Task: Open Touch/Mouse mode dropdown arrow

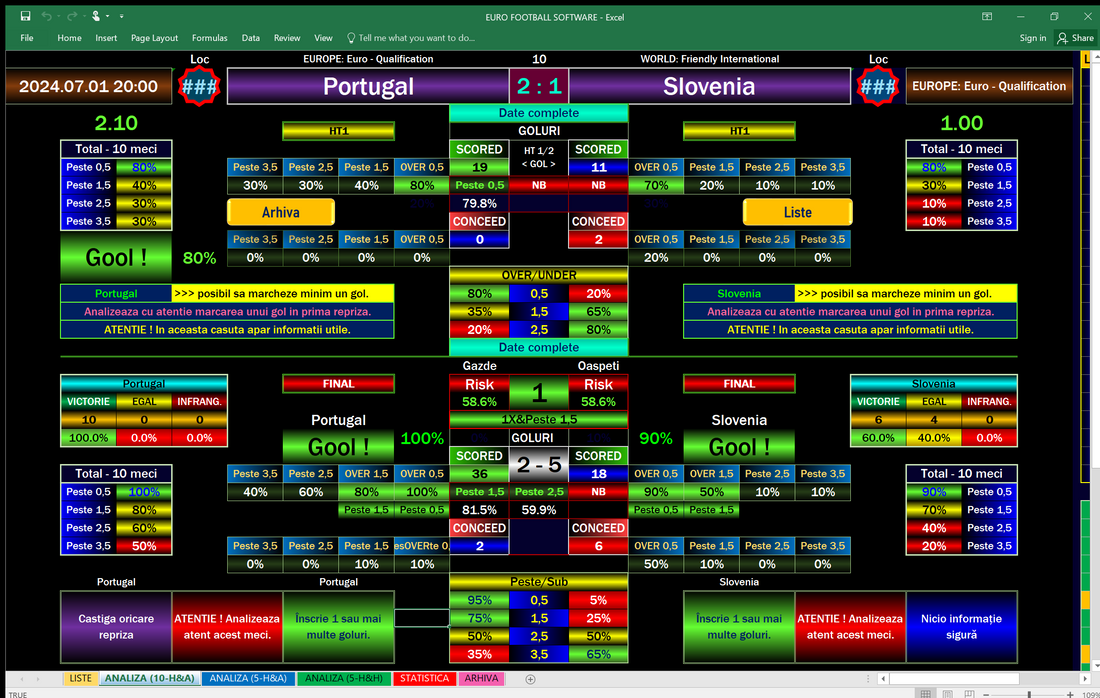Action: [108, 17]
